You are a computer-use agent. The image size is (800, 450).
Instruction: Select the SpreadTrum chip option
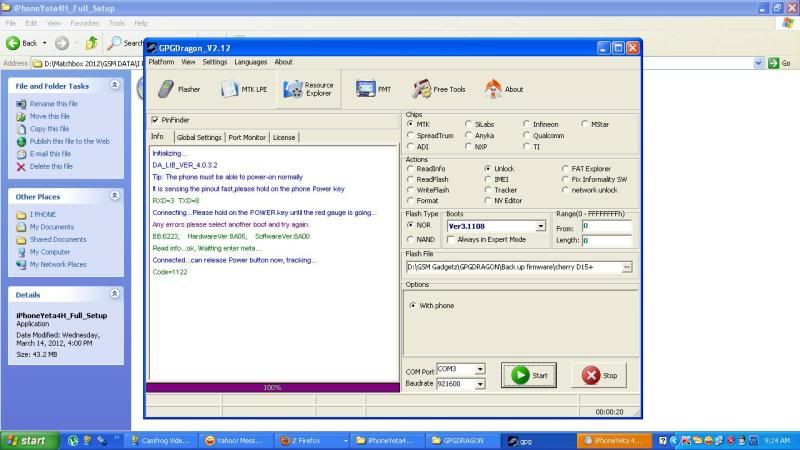tap(410, 136)
